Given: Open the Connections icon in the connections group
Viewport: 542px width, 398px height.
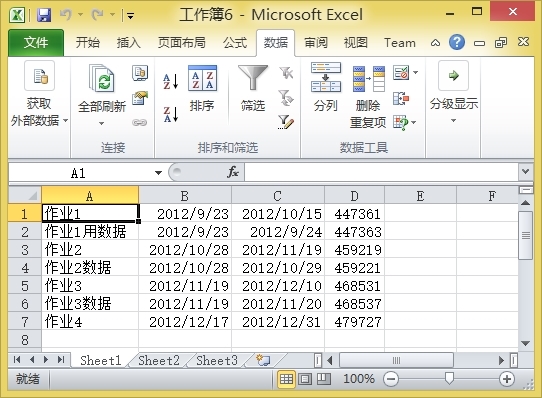Looking at the screenshot, I should [140, 73].
